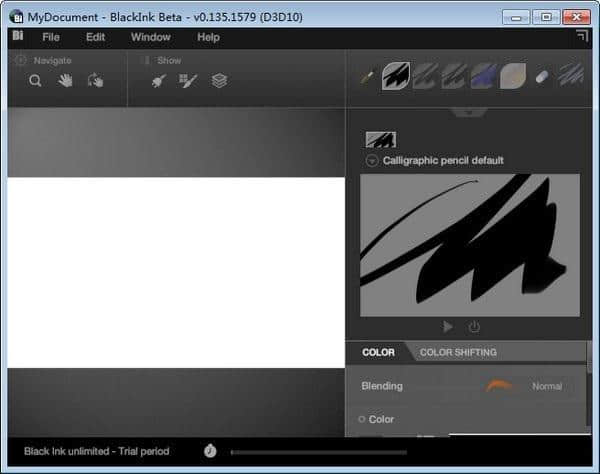Open the Window menu
Viewport: 600px width, 474px height.
coord(150,37)
